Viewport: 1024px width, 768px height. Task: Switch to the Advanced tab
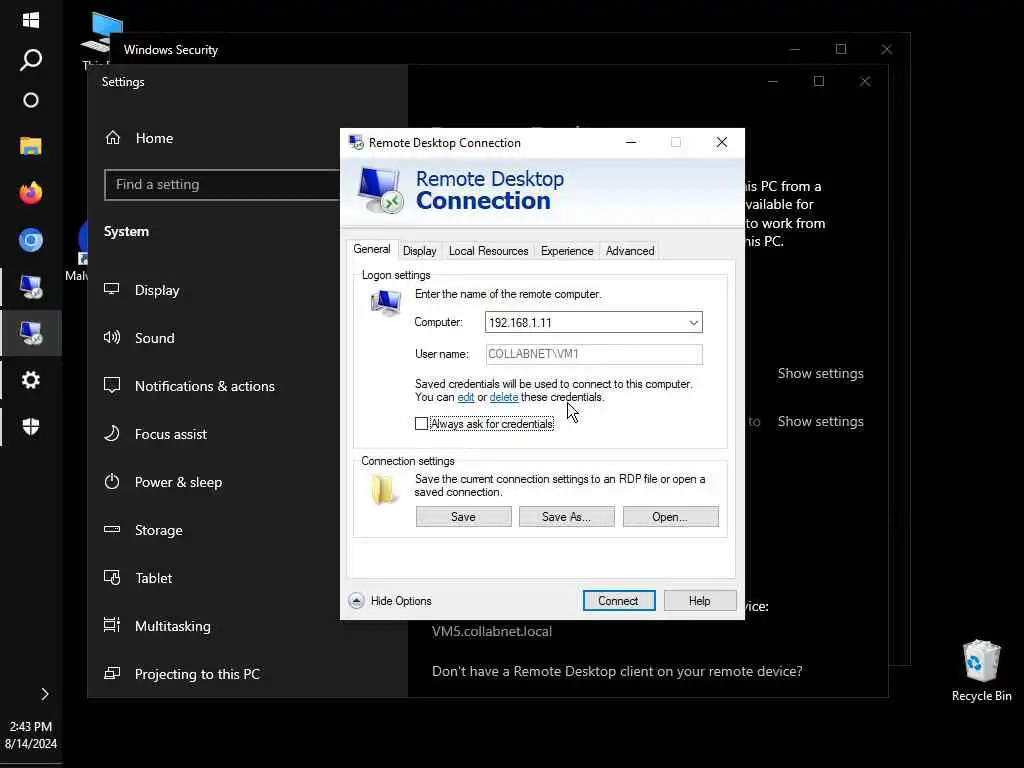pyautogui.click(x=630, y=251)
